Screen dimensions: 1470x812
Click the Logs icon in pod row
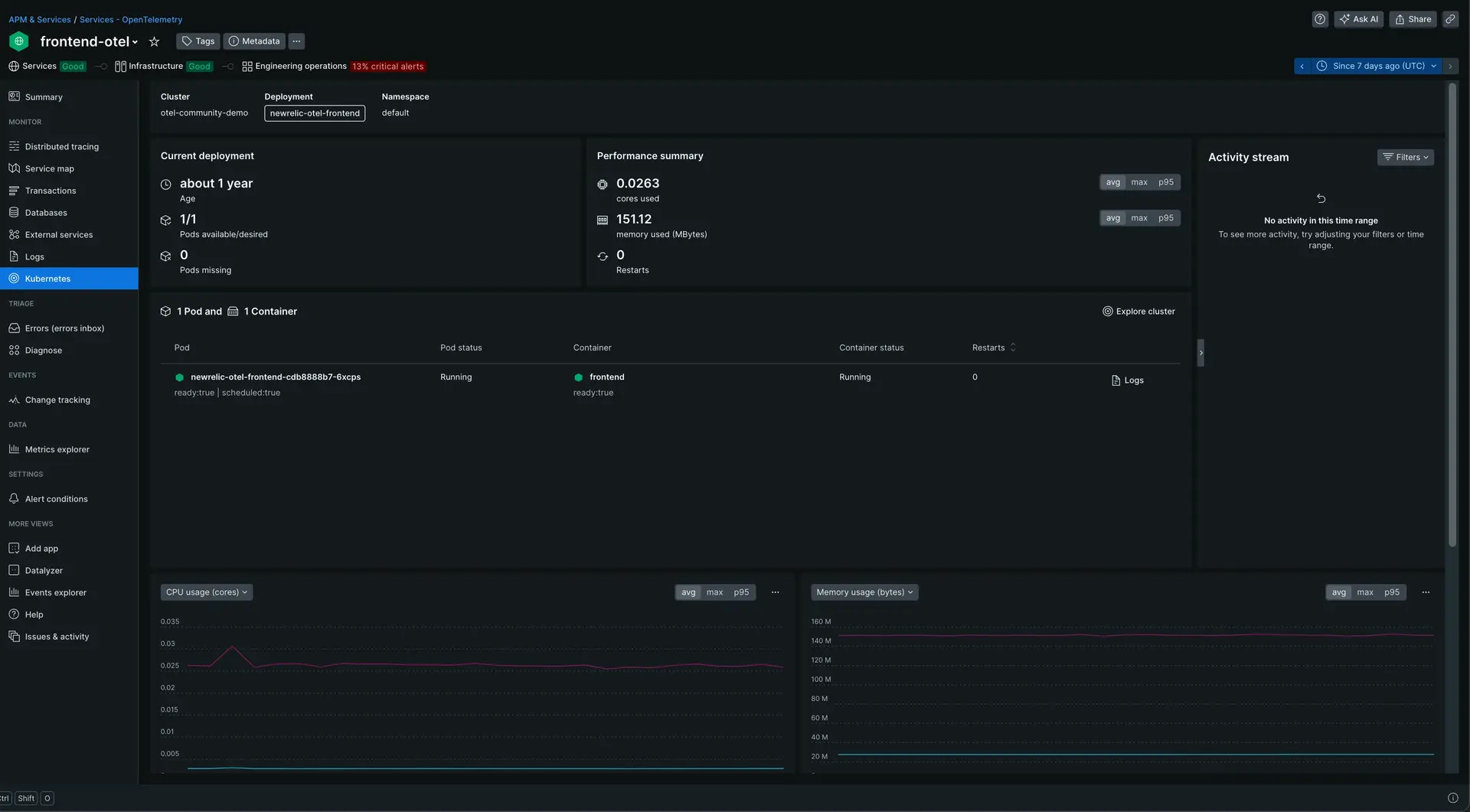(x=1116, y=380)
